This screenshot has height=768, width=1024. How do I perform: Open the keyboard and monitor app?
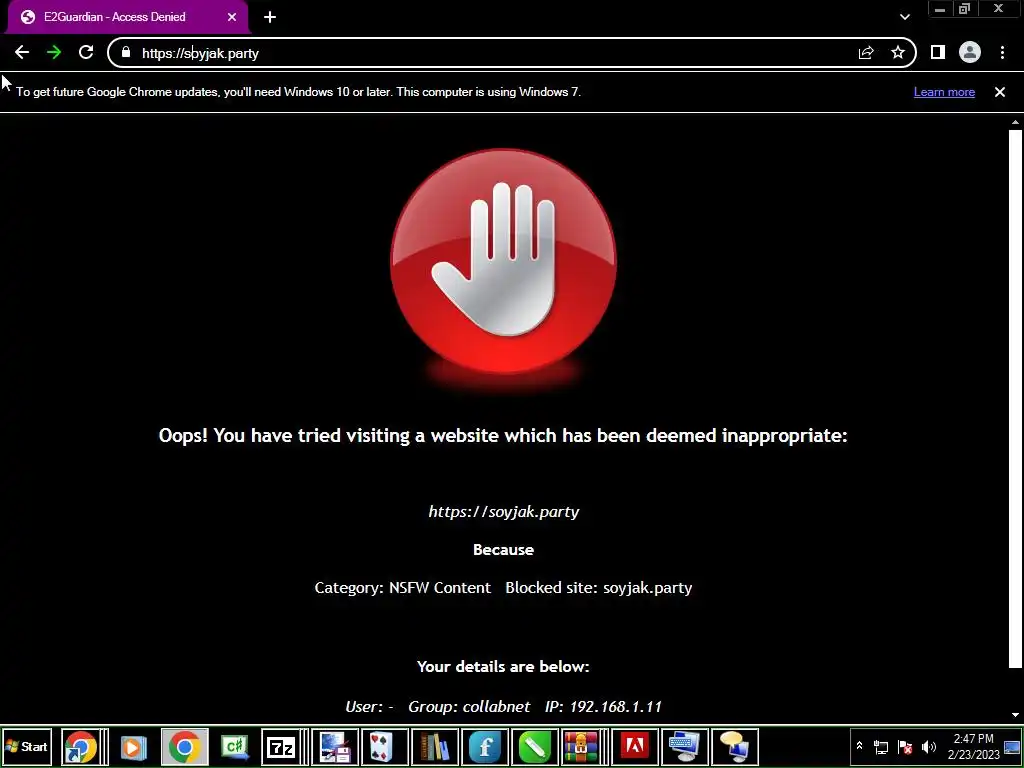tap(684, 746)
